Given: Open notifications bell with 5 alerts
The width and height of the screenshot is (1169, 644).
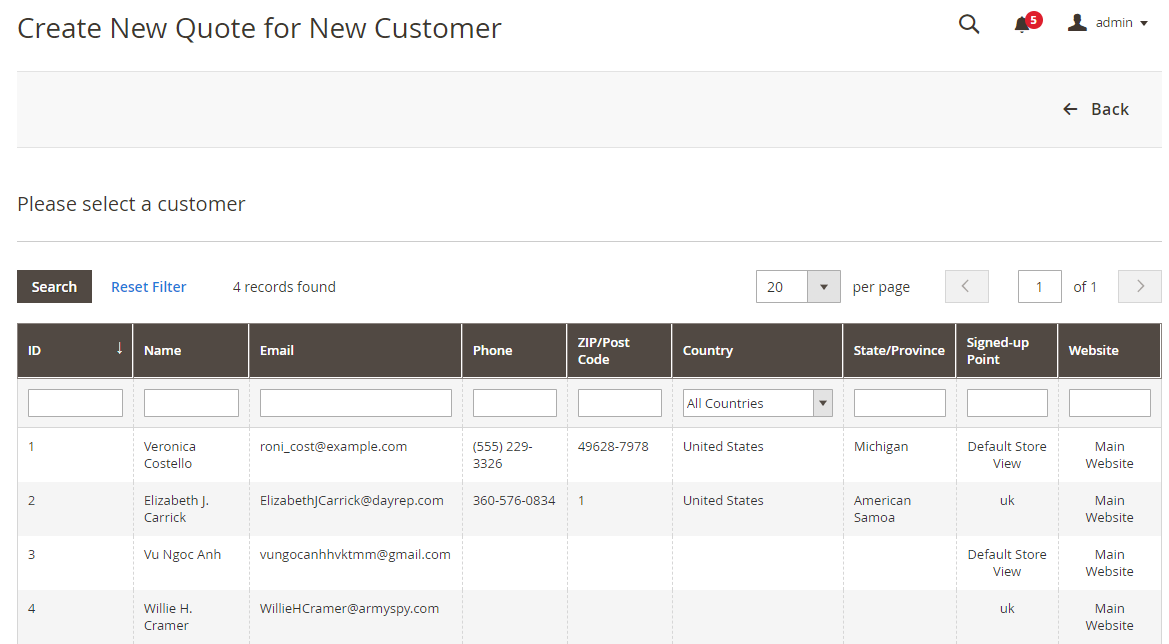Looking at the screenshot, I should click(x=1022, y=24).
